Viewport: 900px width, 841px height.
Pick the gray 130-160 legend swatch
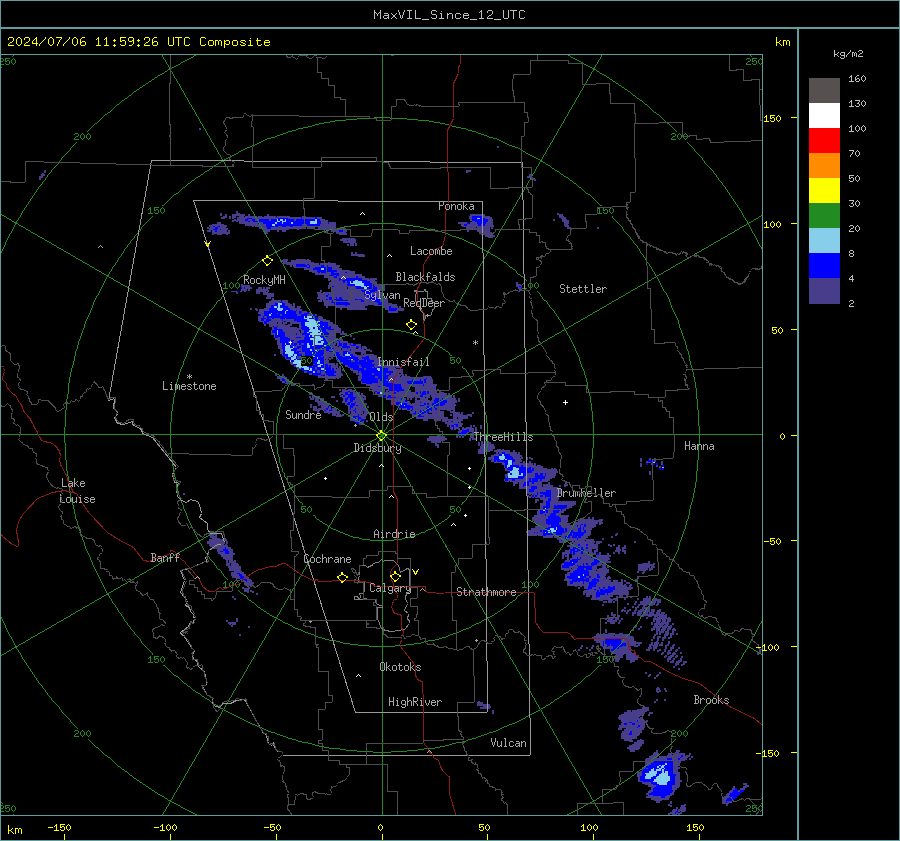tap(824, 91)
